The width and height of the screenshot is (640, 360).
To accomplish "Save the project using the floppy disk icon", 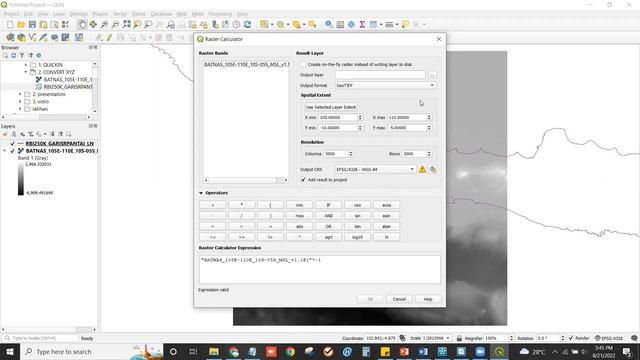I will (x=32, y=24).
